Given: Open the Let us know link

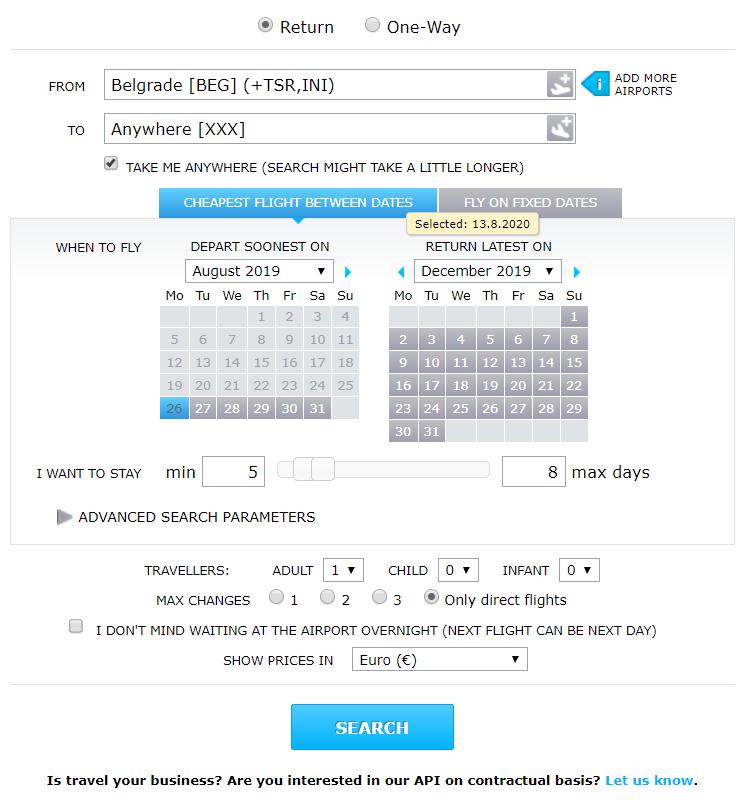Looking at the screenshot, I should coord(649,781).
